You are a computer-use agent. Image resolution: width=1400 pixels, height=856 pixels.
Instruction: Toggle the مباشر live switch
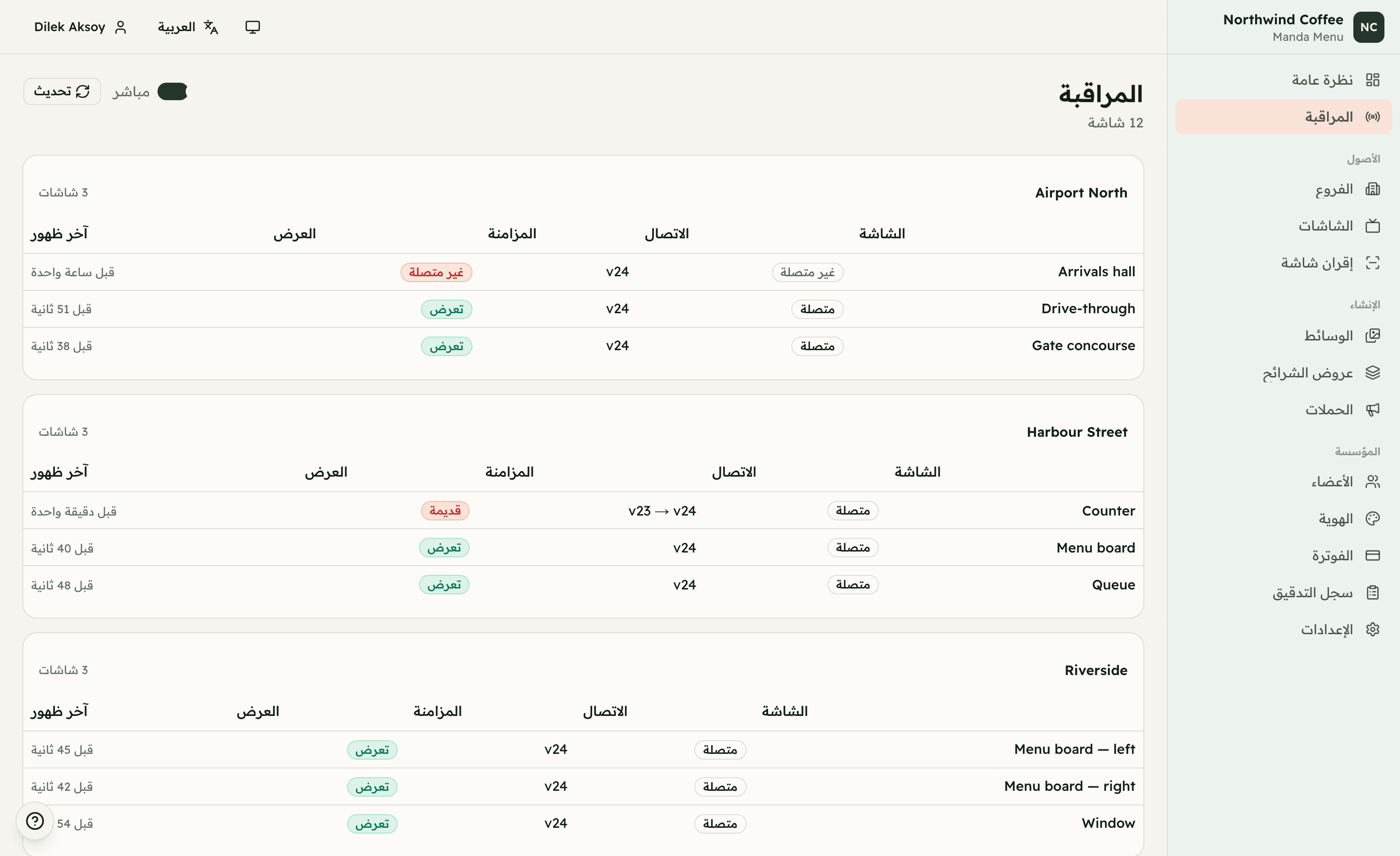tap(172, 91)
